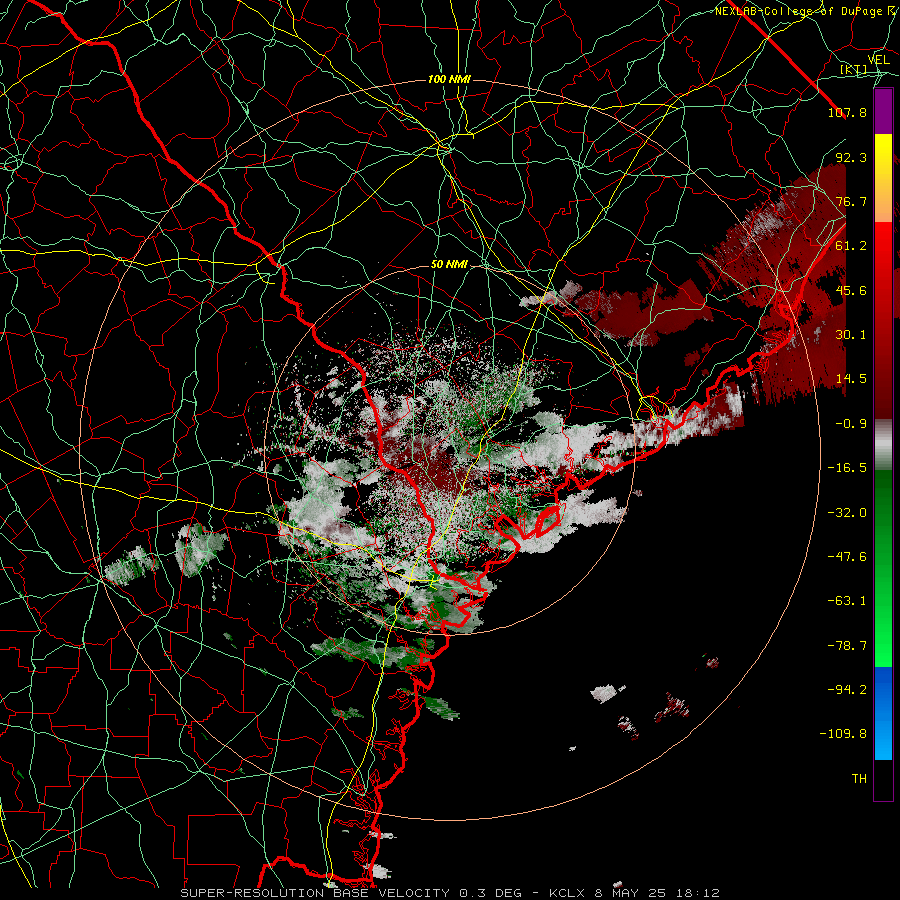
Task: Click the -47.6 legend value
Action: 847,557
